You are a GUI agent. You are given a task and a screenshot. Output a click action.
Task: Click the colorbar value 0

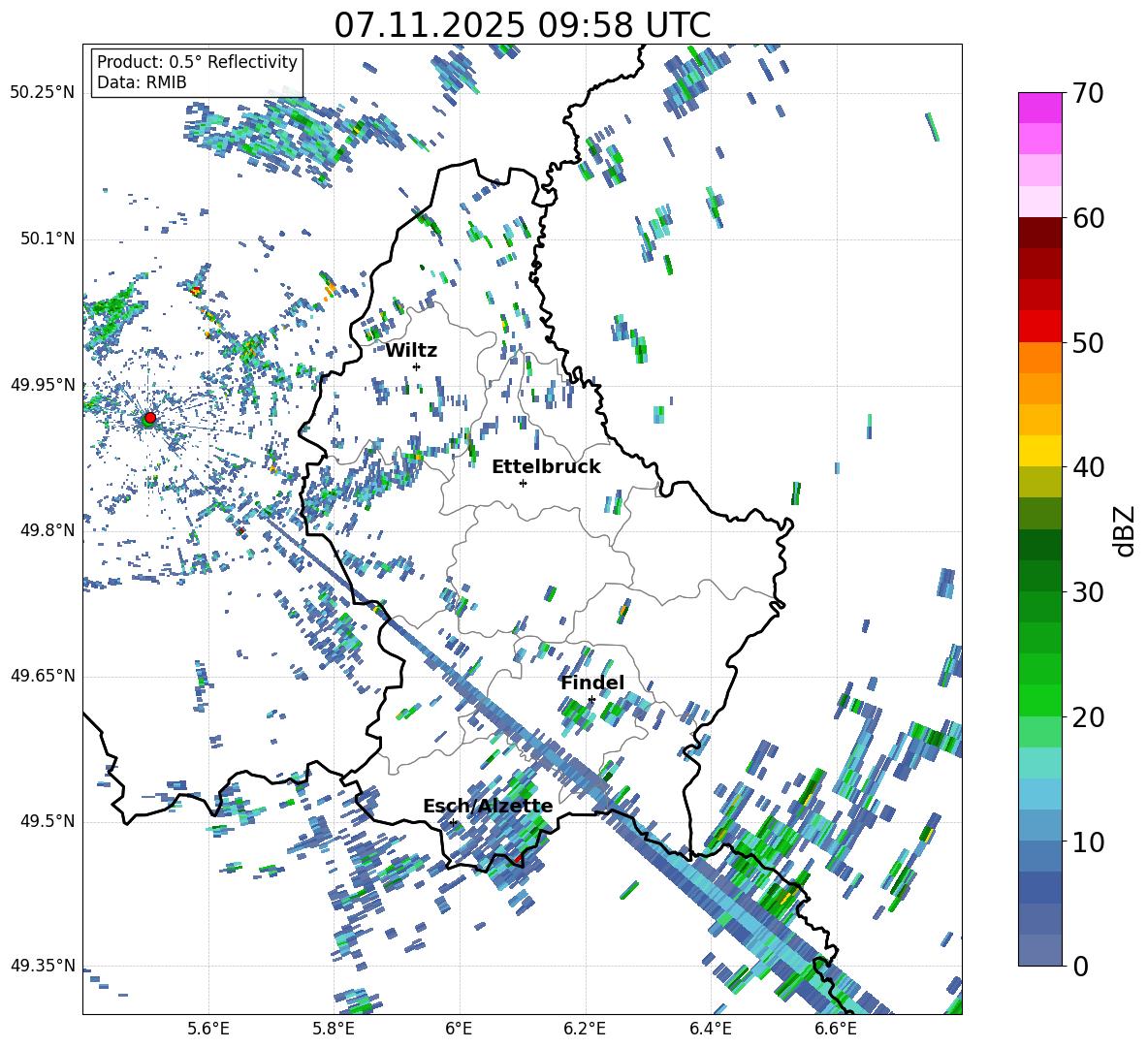coord(1080,966)
